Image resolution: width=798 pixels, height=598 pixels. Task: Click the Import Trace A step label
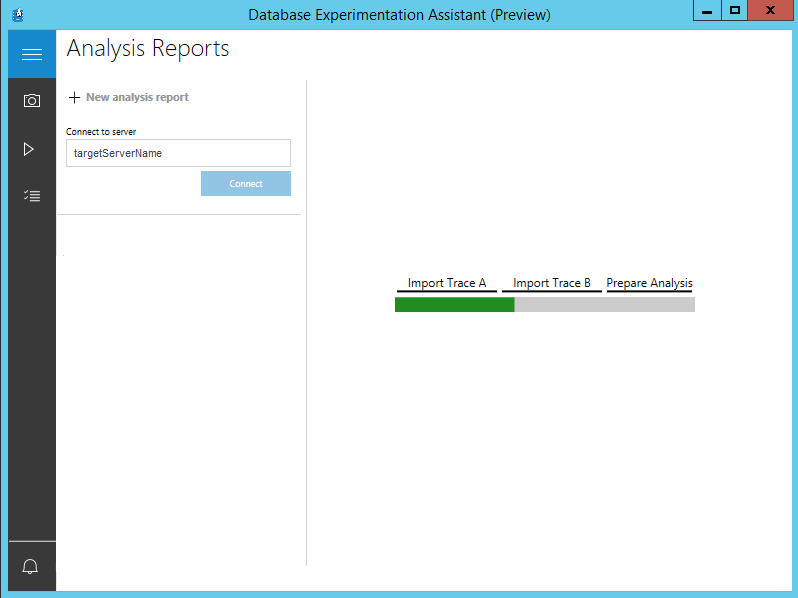point(447,283)
